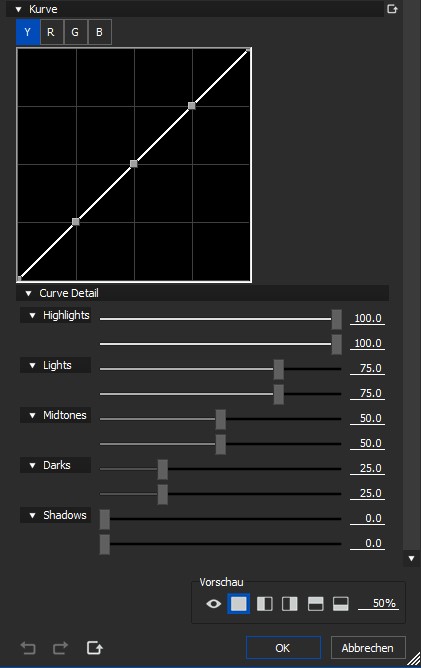Image resolution: width=421 pixels, height=668 pixels.
Task: Switch to the B channel tab
Action: (99, 32)
